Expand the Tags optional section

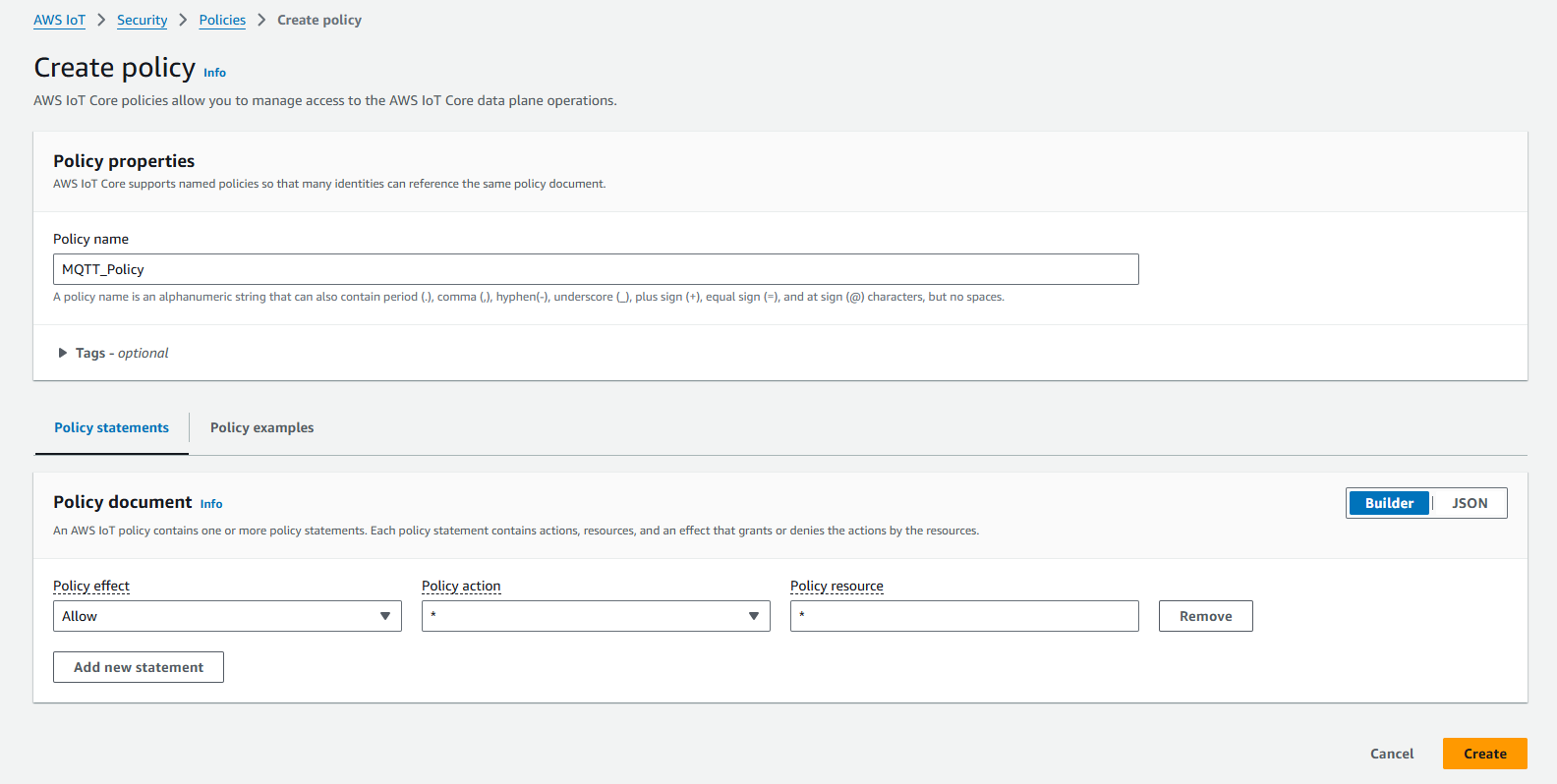pos(112,353)
